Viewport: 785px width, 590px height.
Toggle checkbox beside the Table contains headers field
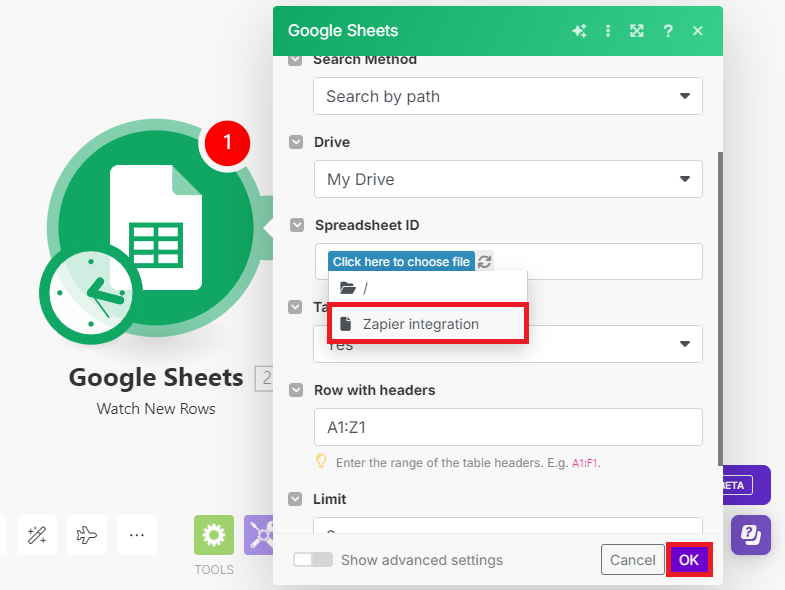[x=295, y=307]
